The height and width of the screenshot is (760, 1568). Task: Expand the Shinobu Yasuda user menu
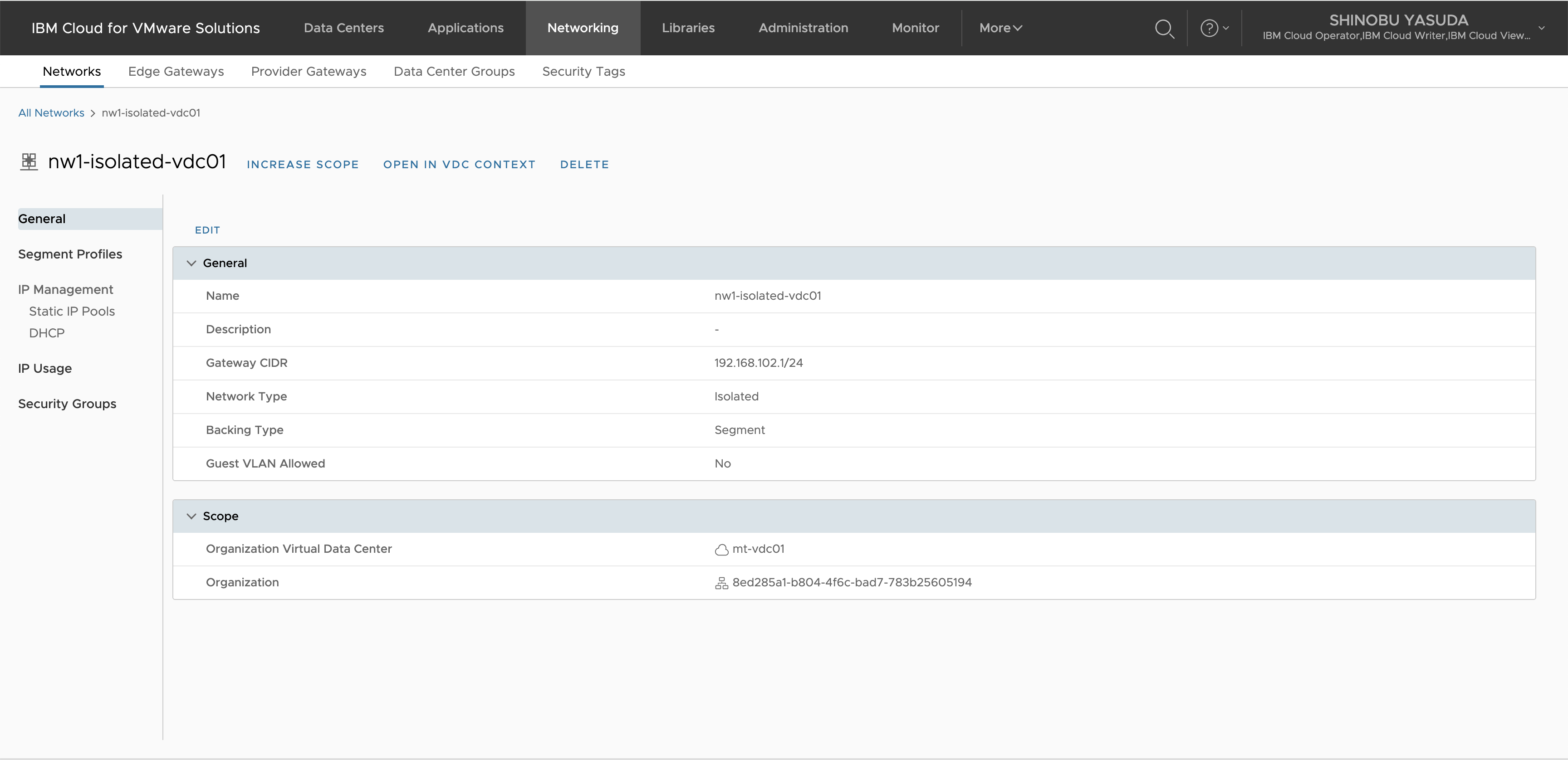[1541, 28]
